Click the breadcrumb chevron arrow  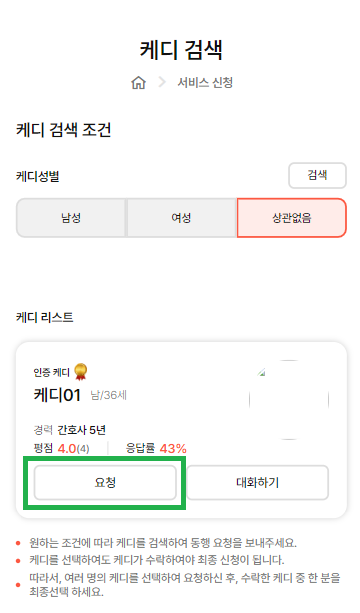click(x=162, y=82)
